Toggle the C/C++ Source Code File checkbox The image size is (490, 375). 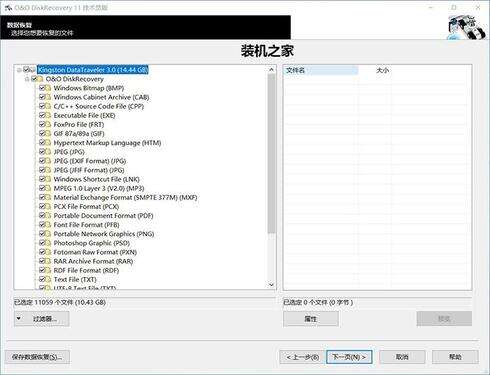point(42,106)
